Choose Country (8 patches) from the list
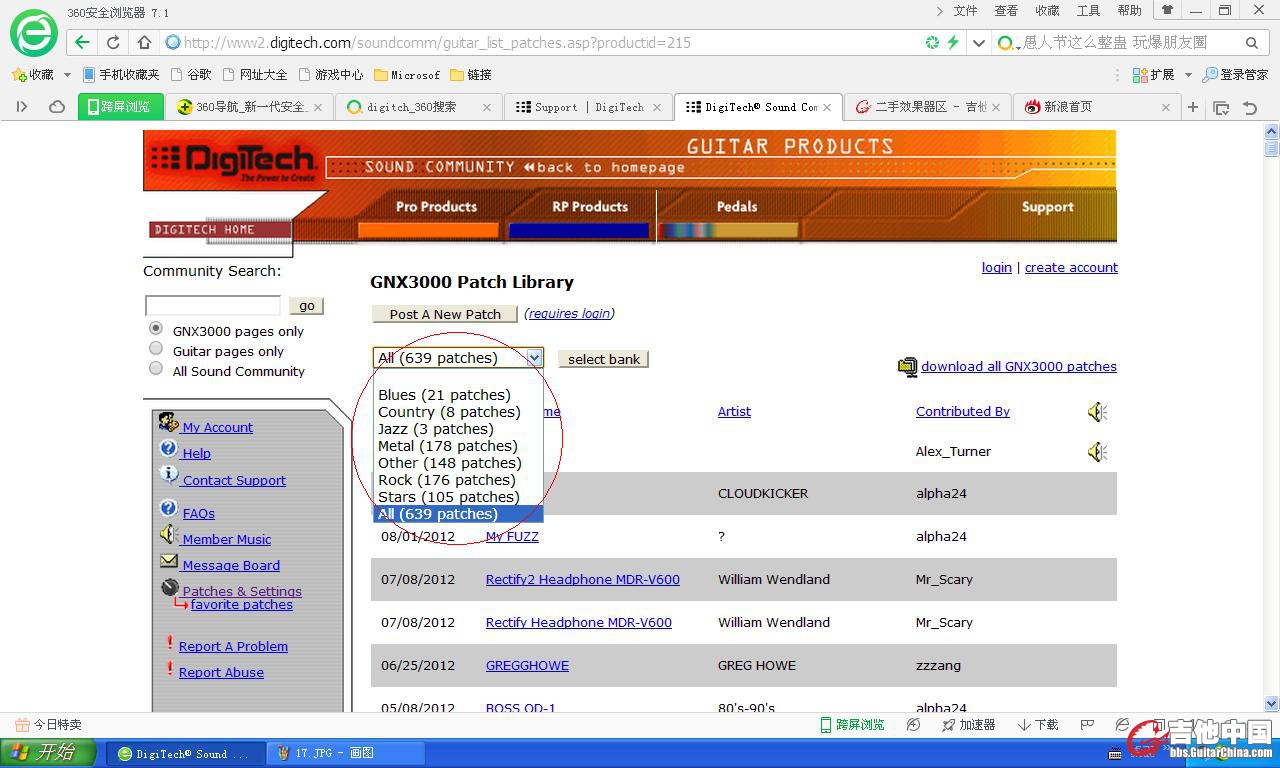1280x768 pixels. [458, 412]
